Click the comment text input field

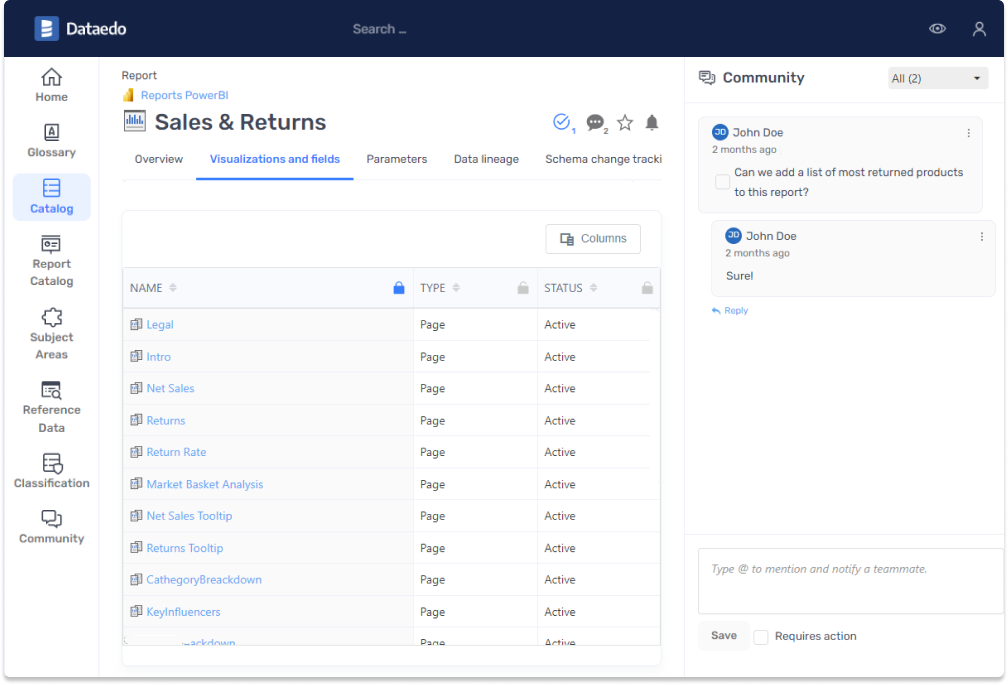(x=850, y=580)
